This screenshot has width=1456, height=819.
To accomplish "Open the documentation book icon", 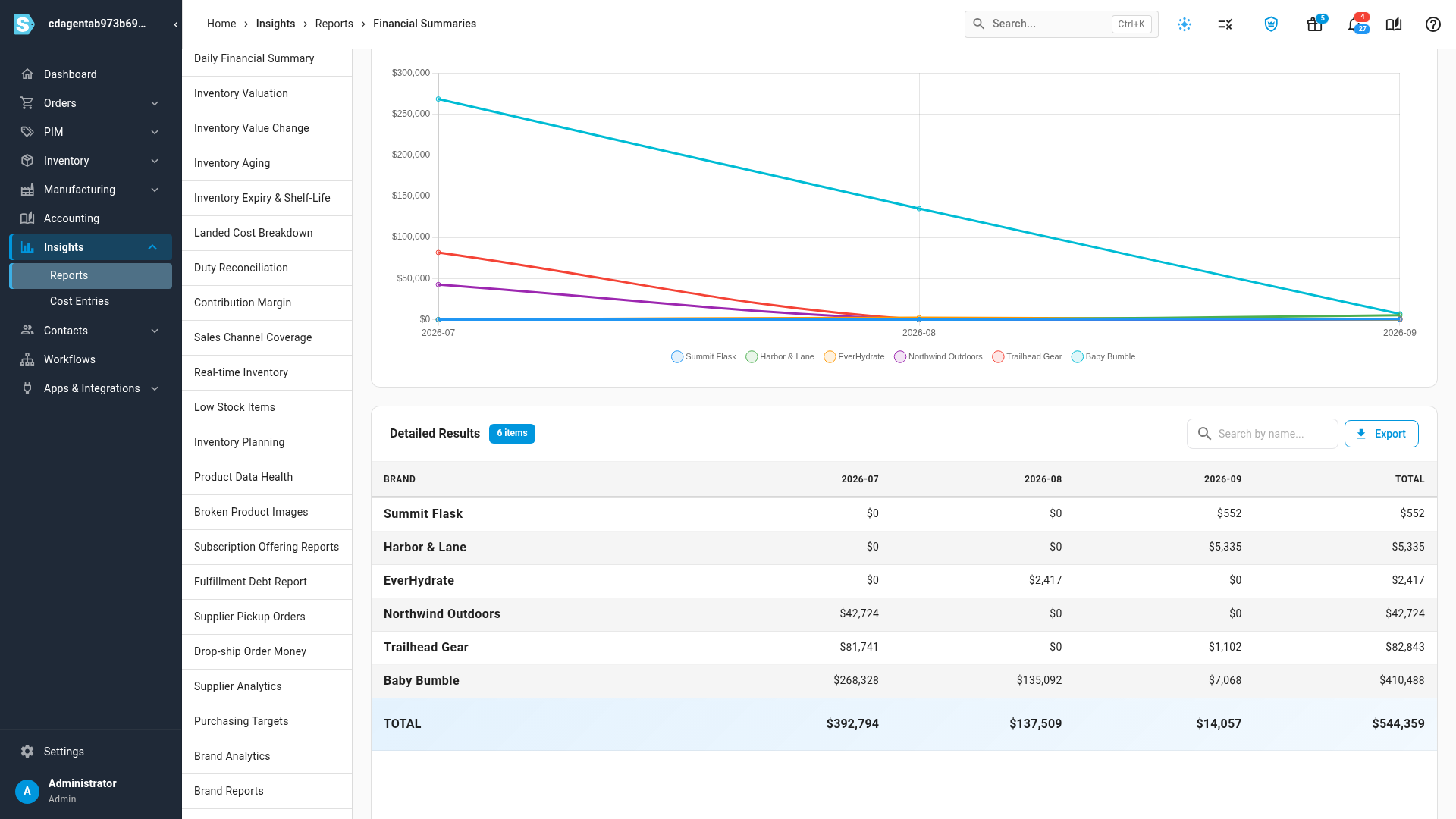I will tap(1394, 24).
